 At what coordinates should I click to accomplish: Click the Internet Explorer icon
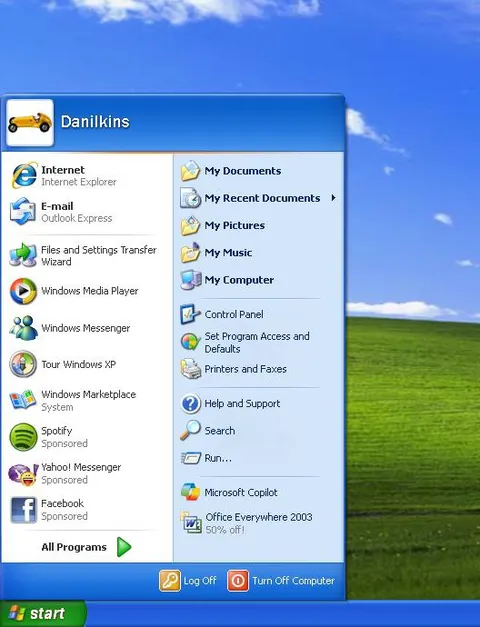point(24,175)
